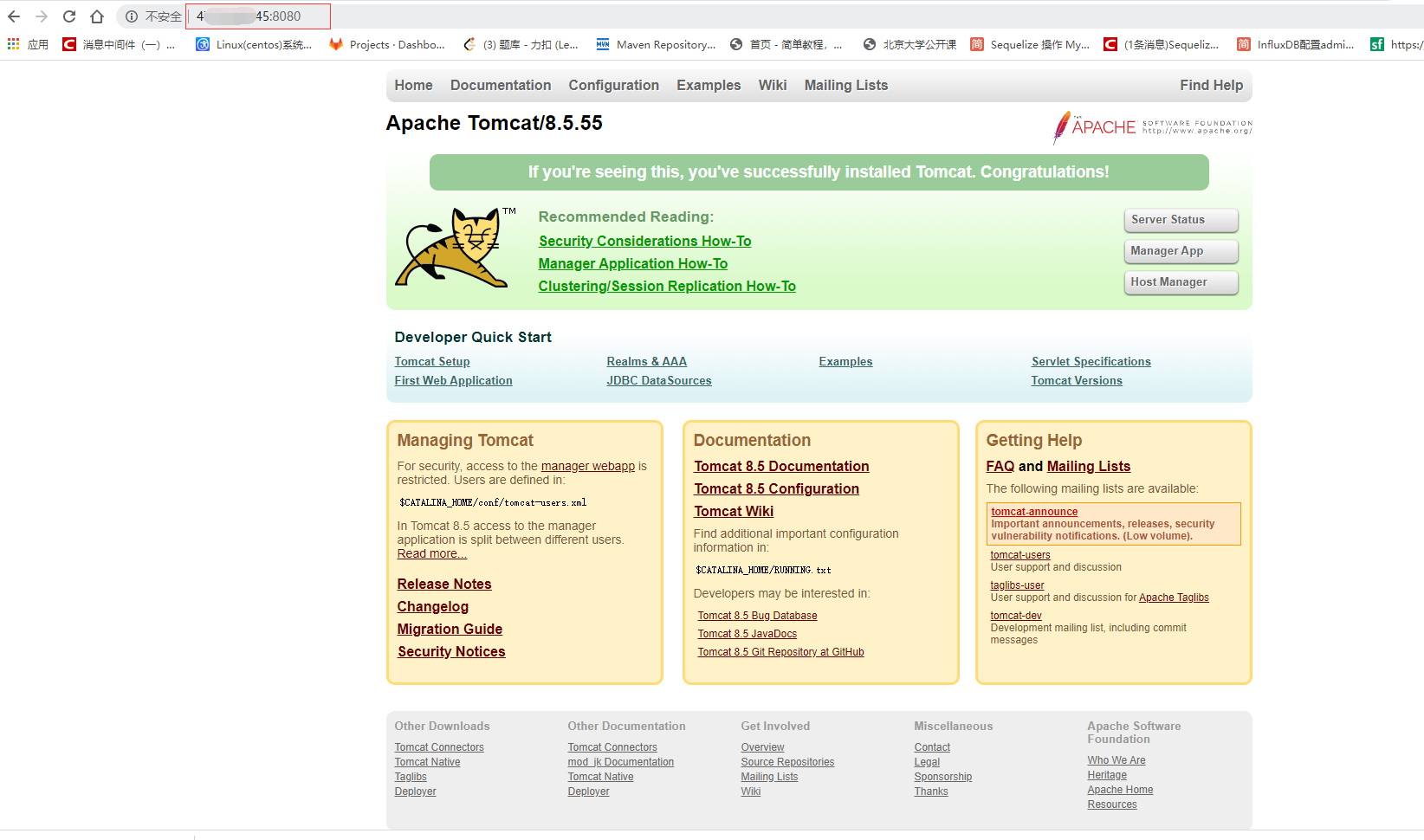Click the Server Status button
1424x840 pixels.
point(1181,220)
